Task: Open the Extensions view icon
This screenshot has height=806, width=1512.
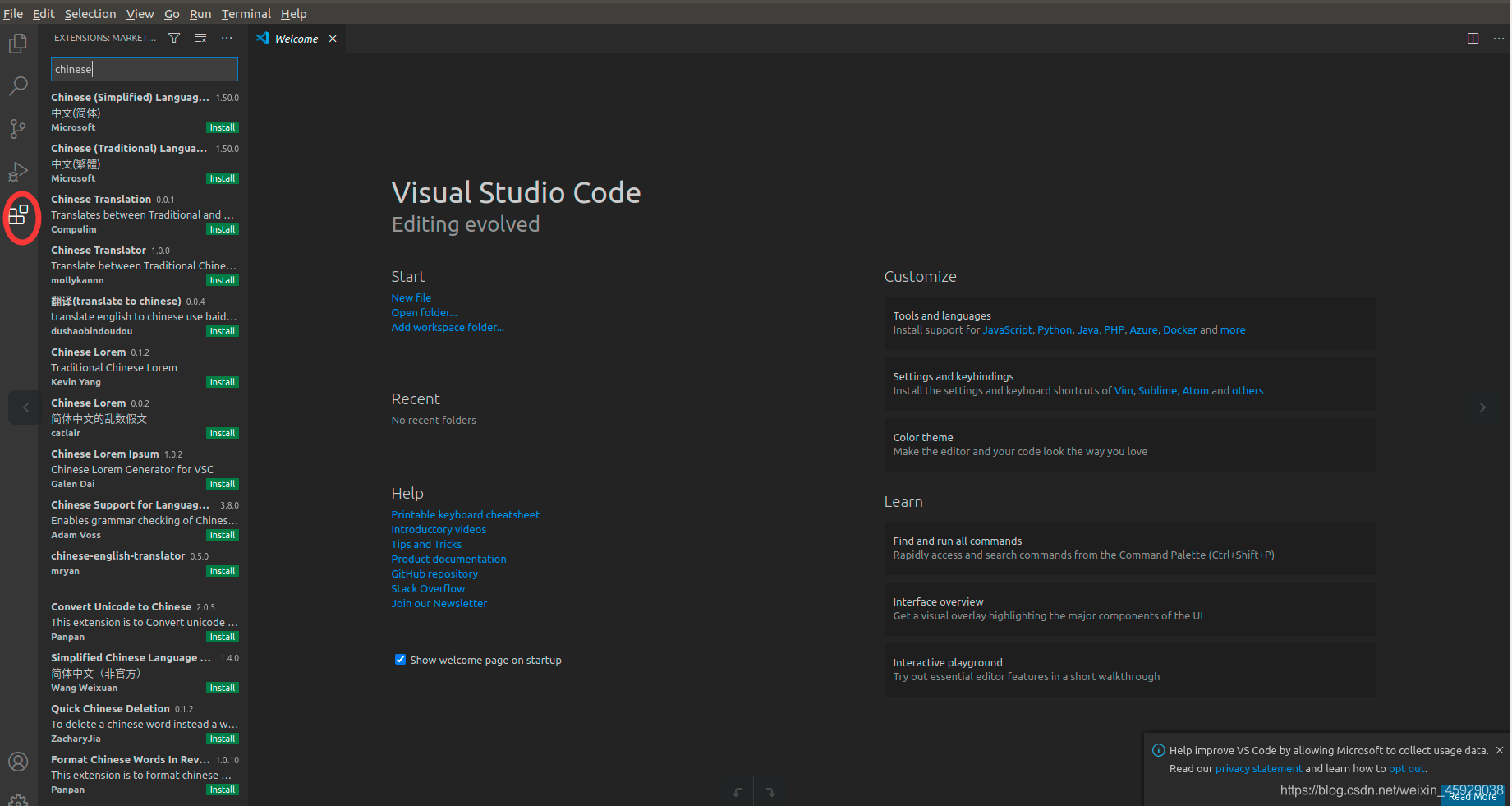Action: pyautogui.click(x=18, y=215)
